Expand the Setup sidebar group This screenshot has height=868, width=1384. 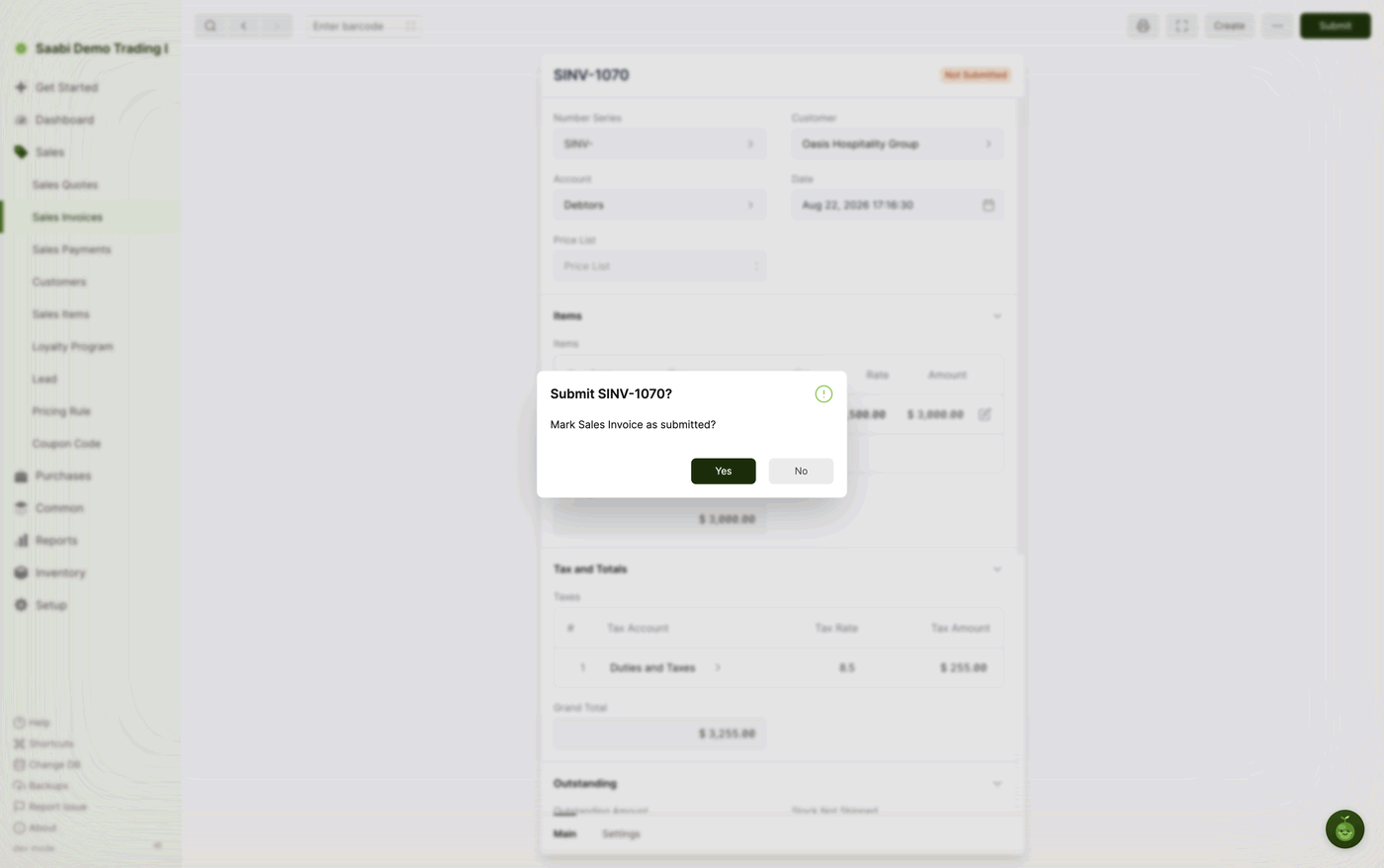pos(90,605)
